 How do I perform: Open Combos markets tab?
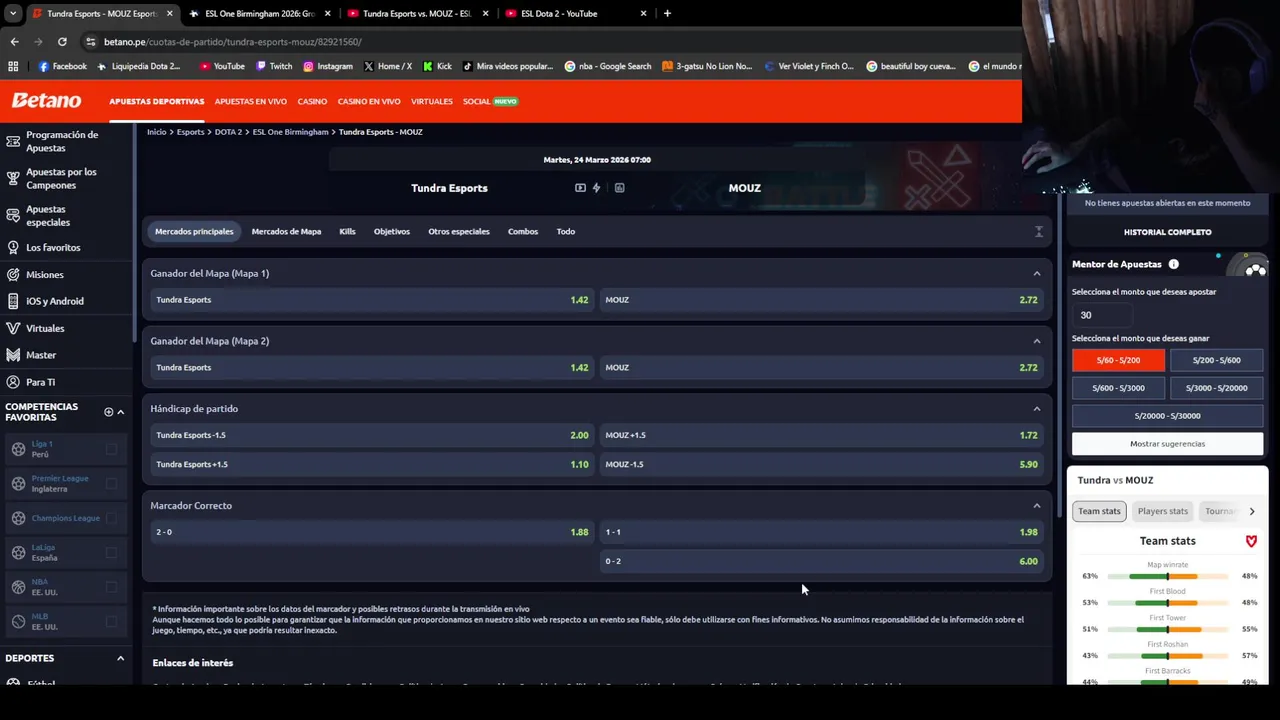(523, 231)
